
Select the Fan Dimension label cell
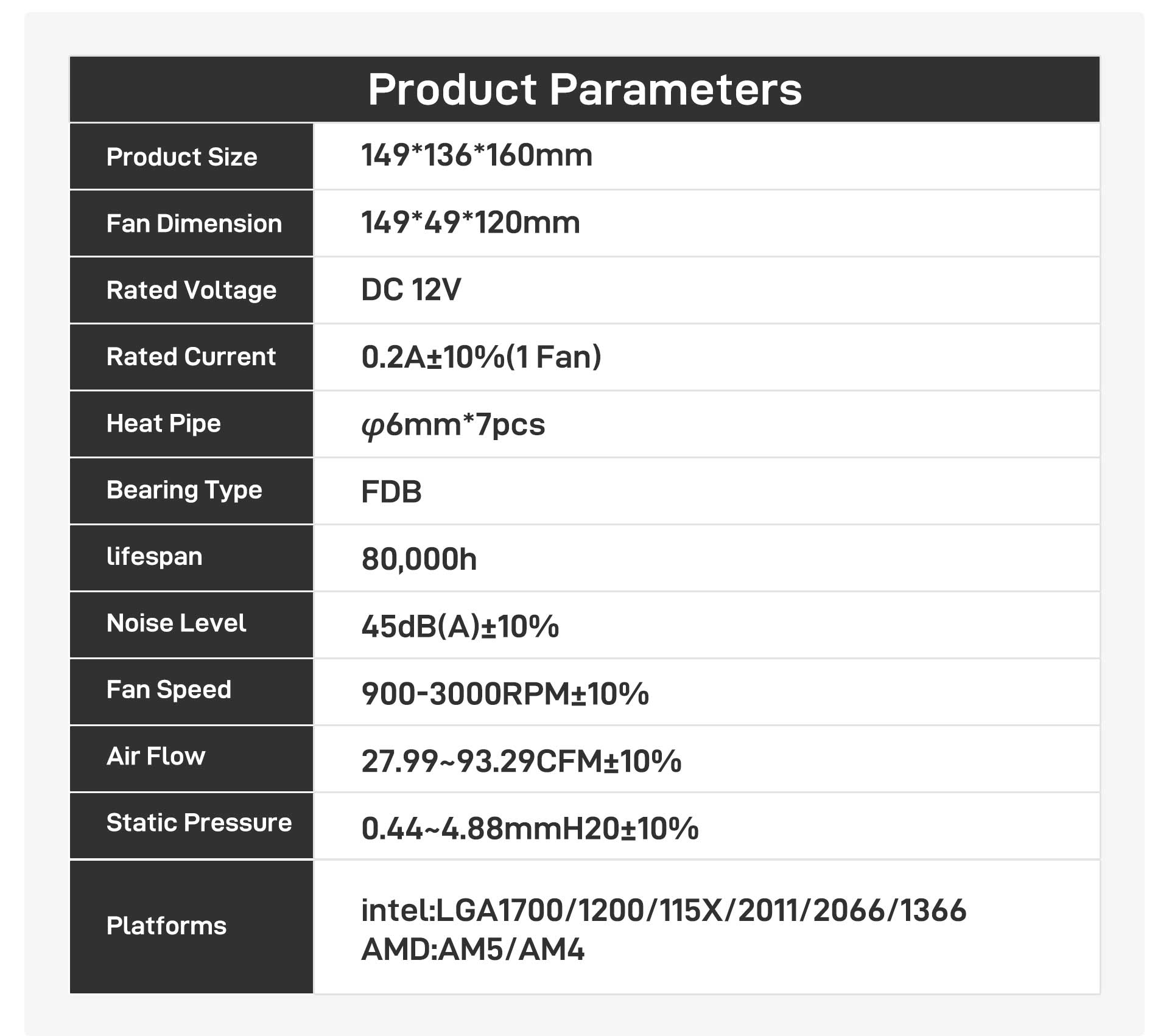coord(191,223)
